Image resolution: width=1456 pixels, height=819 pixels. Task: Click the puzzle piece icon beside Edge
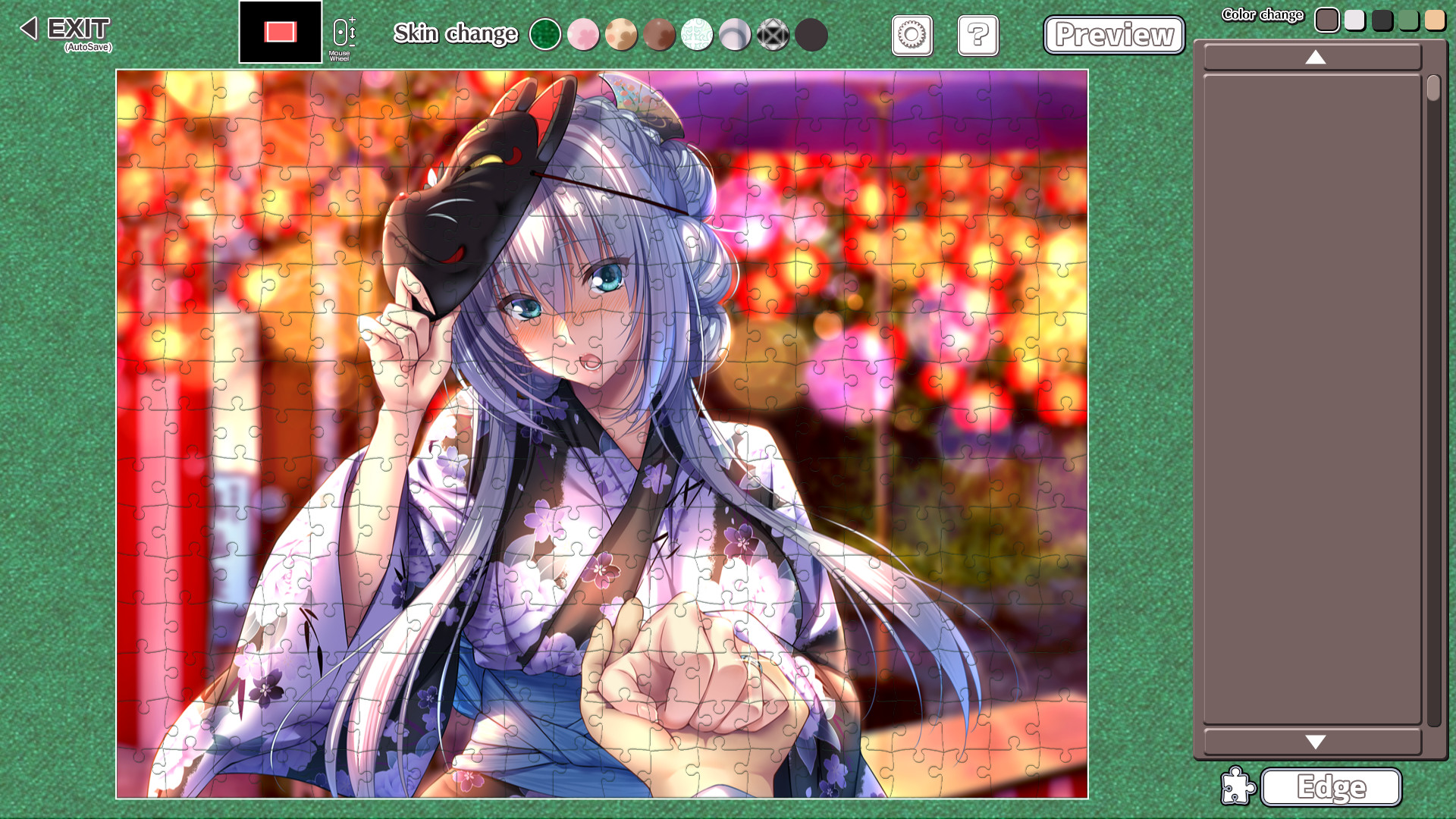[x=1238, y=787]
